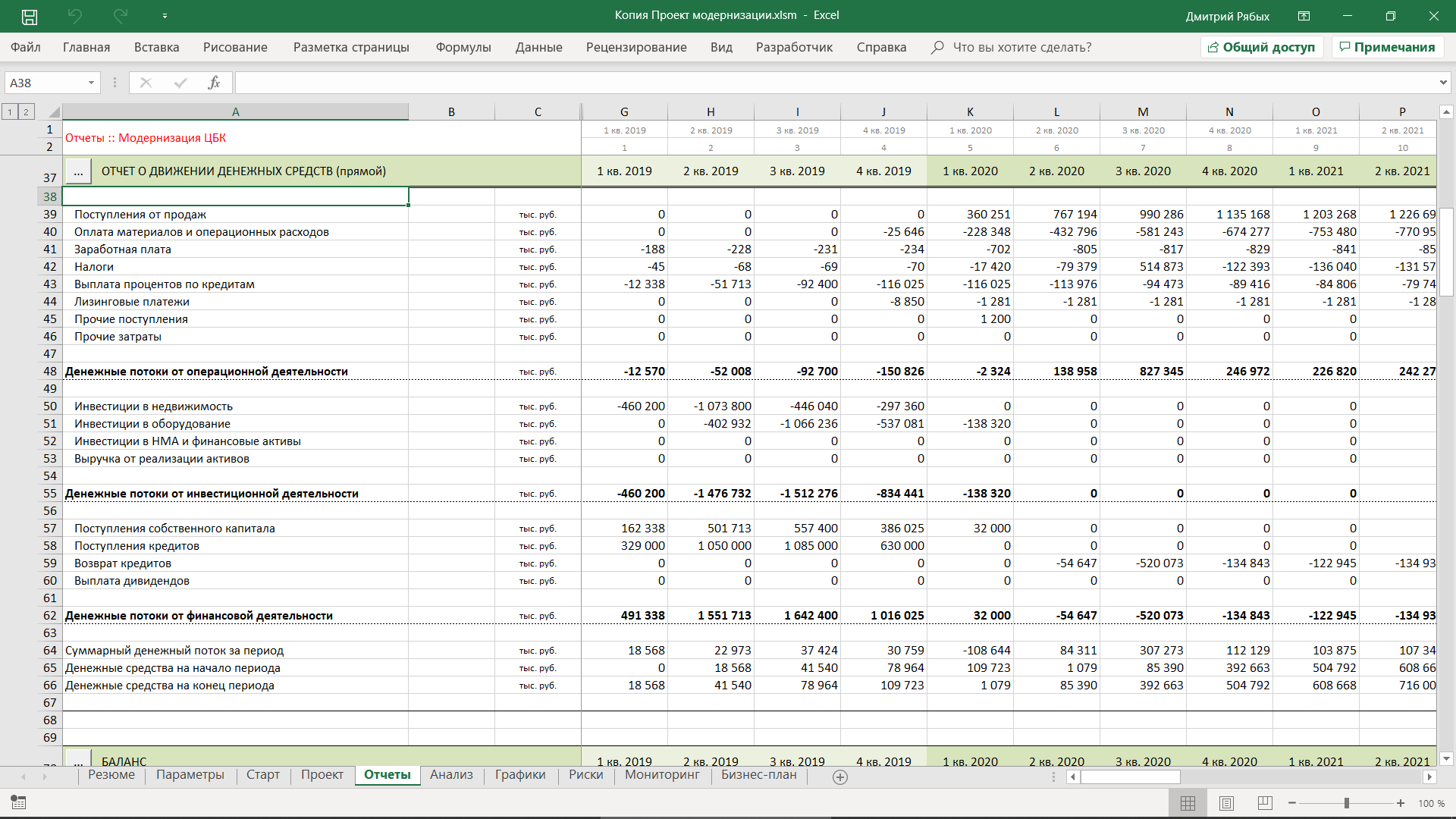Click the zoom slider handle
Screen dimensions: 1456x819
pyautogui.click(x=1346, y=803)
